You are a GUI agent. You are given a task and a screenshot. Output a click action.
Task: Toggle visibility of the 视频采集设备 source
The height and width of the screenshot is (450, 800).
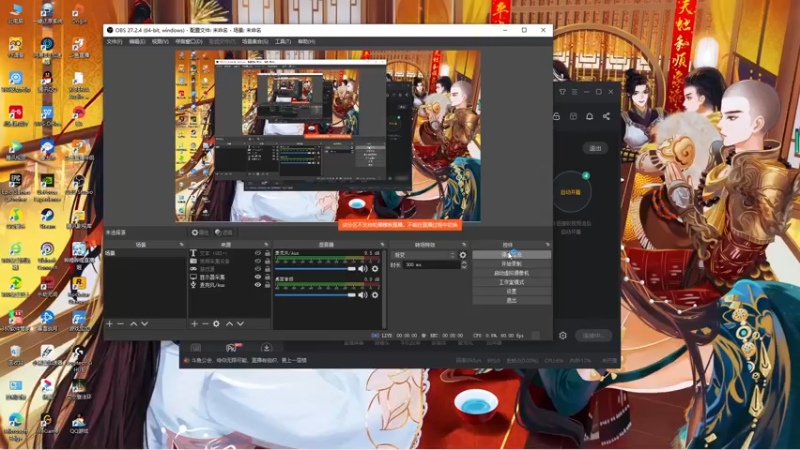tap(258, 261)
